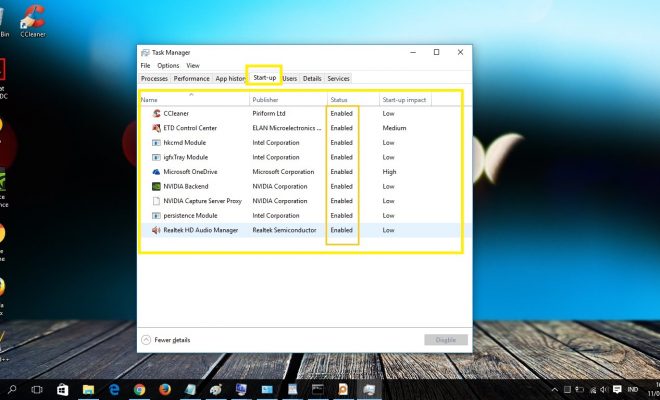Open the CCleaner desktop shortcut
660x400 pixels.
coord(33,21)
